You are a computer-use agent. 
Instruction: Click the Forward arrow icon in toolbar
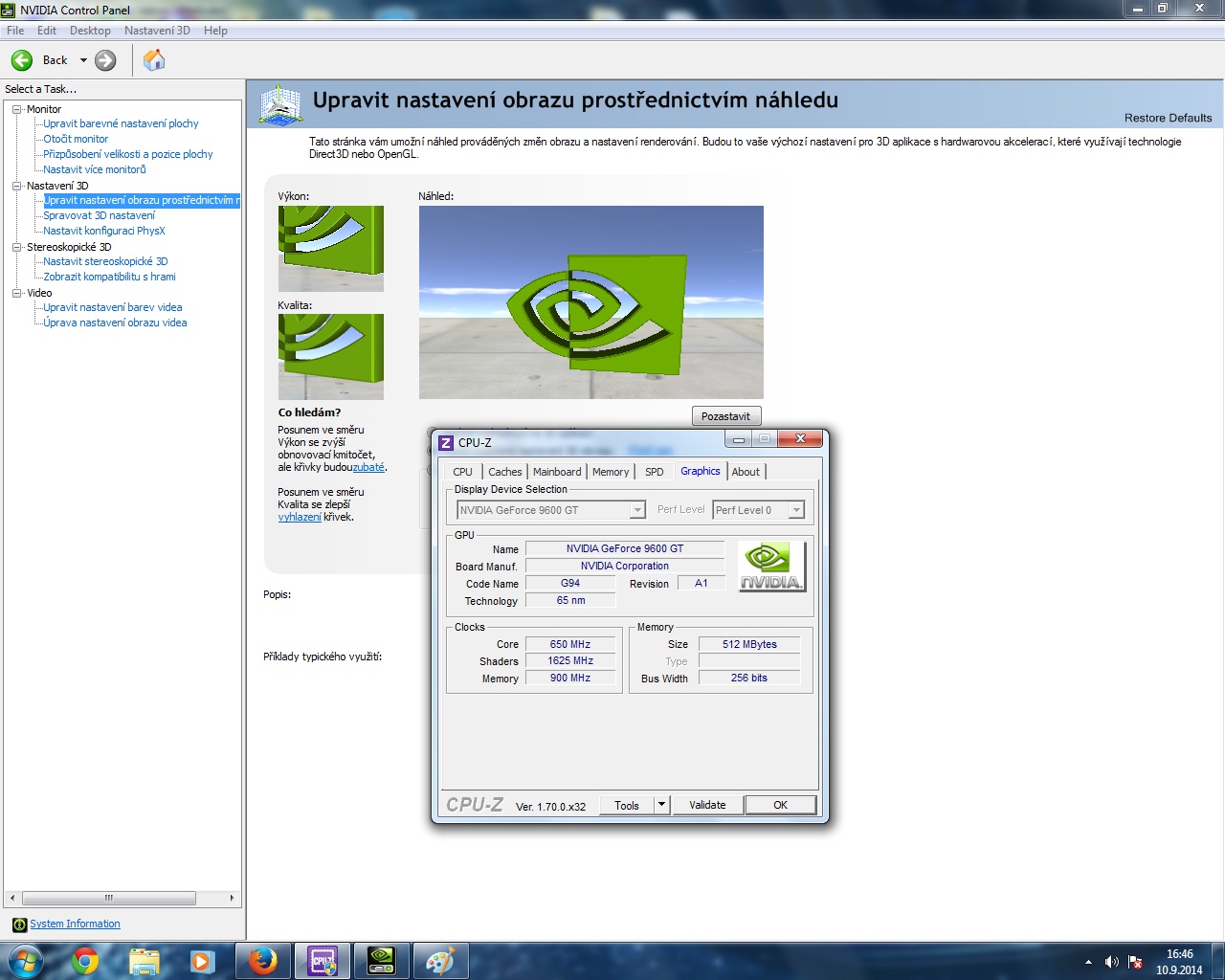coord(105,60)
